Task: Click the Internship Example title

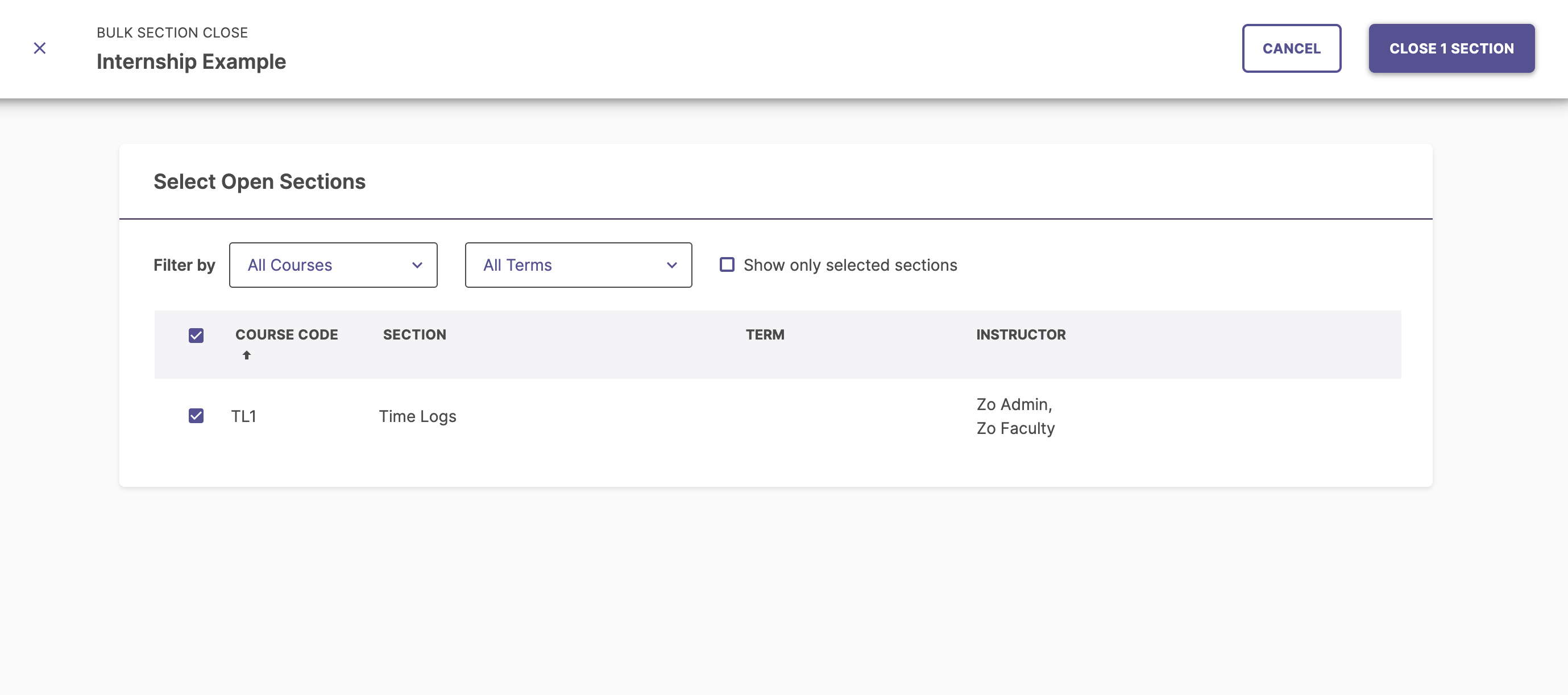Action: click(x=191, y=61)
